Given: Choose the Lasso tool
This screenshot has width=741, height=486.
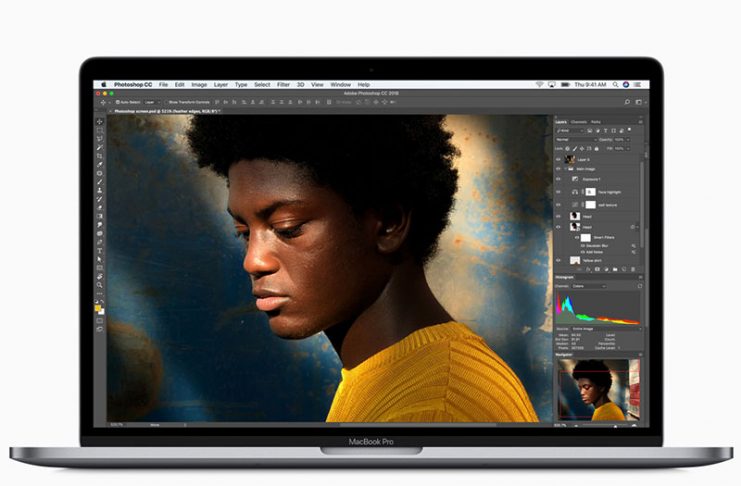Looking at the screenshot, I should (x=100, y=138).
